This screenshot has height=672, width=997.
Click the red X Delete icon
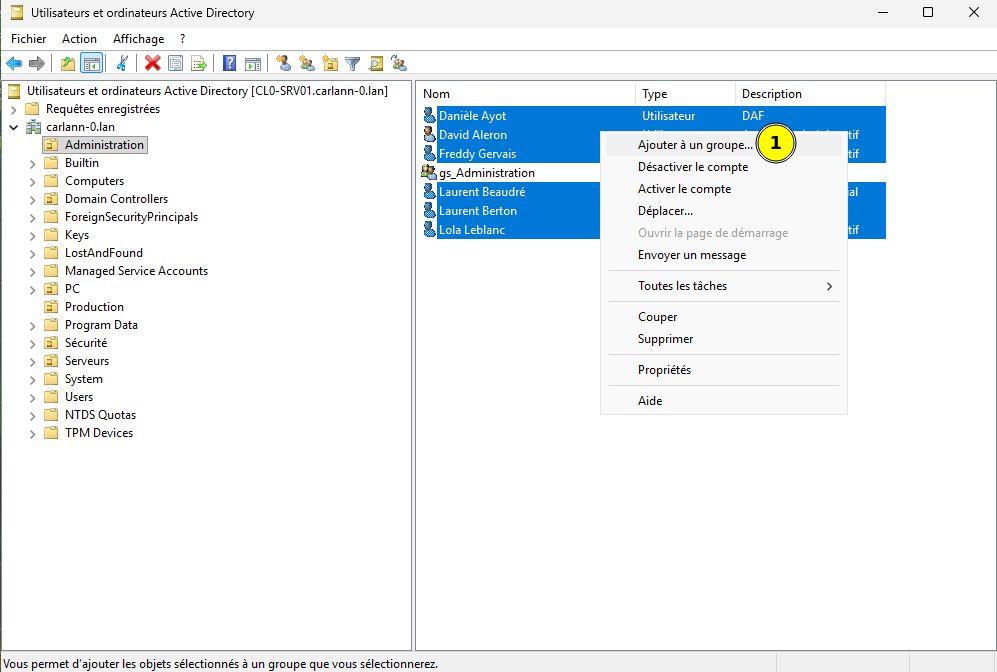(153, 64)
